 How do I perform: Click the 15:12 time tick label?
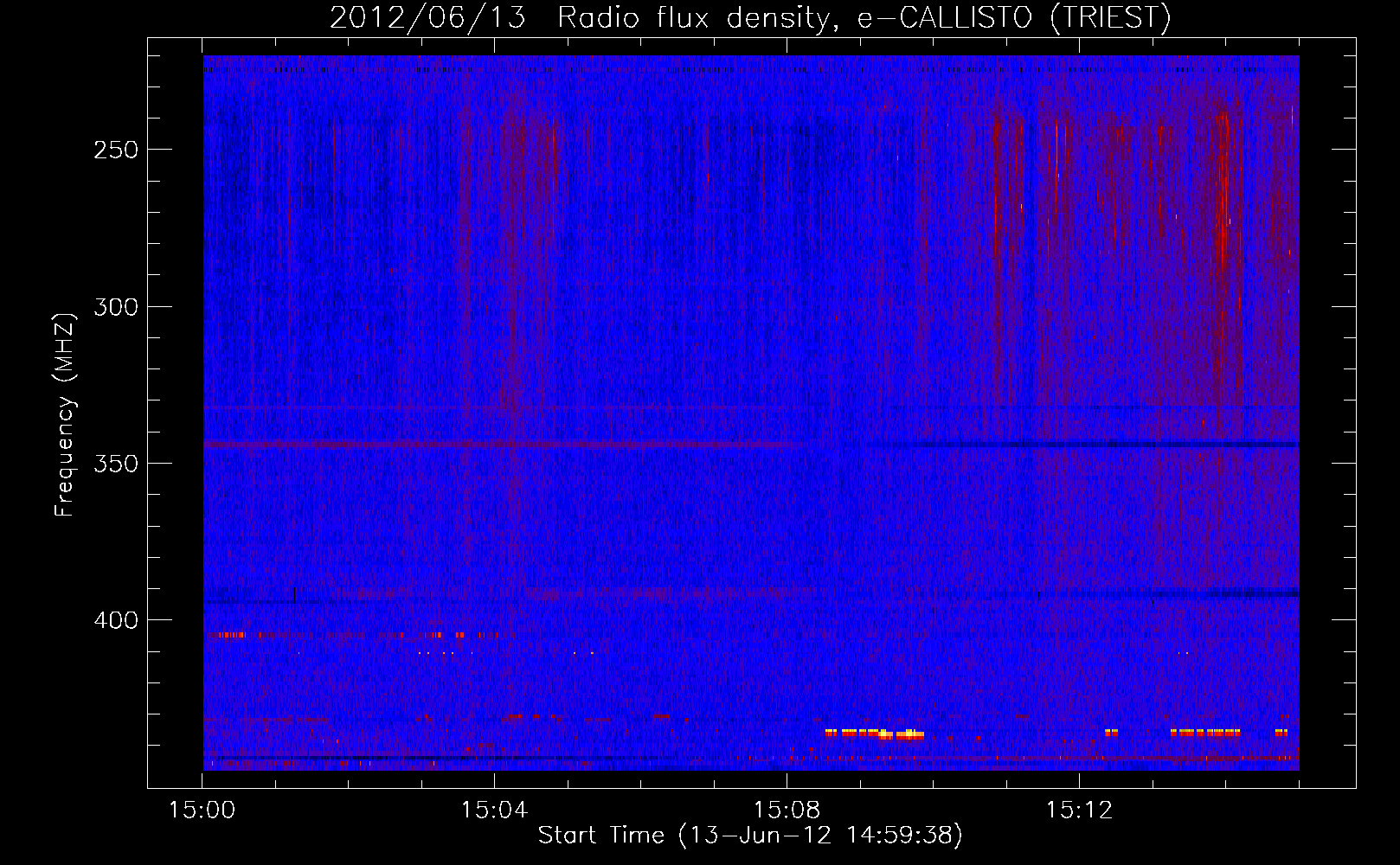tap(1079, 810)
